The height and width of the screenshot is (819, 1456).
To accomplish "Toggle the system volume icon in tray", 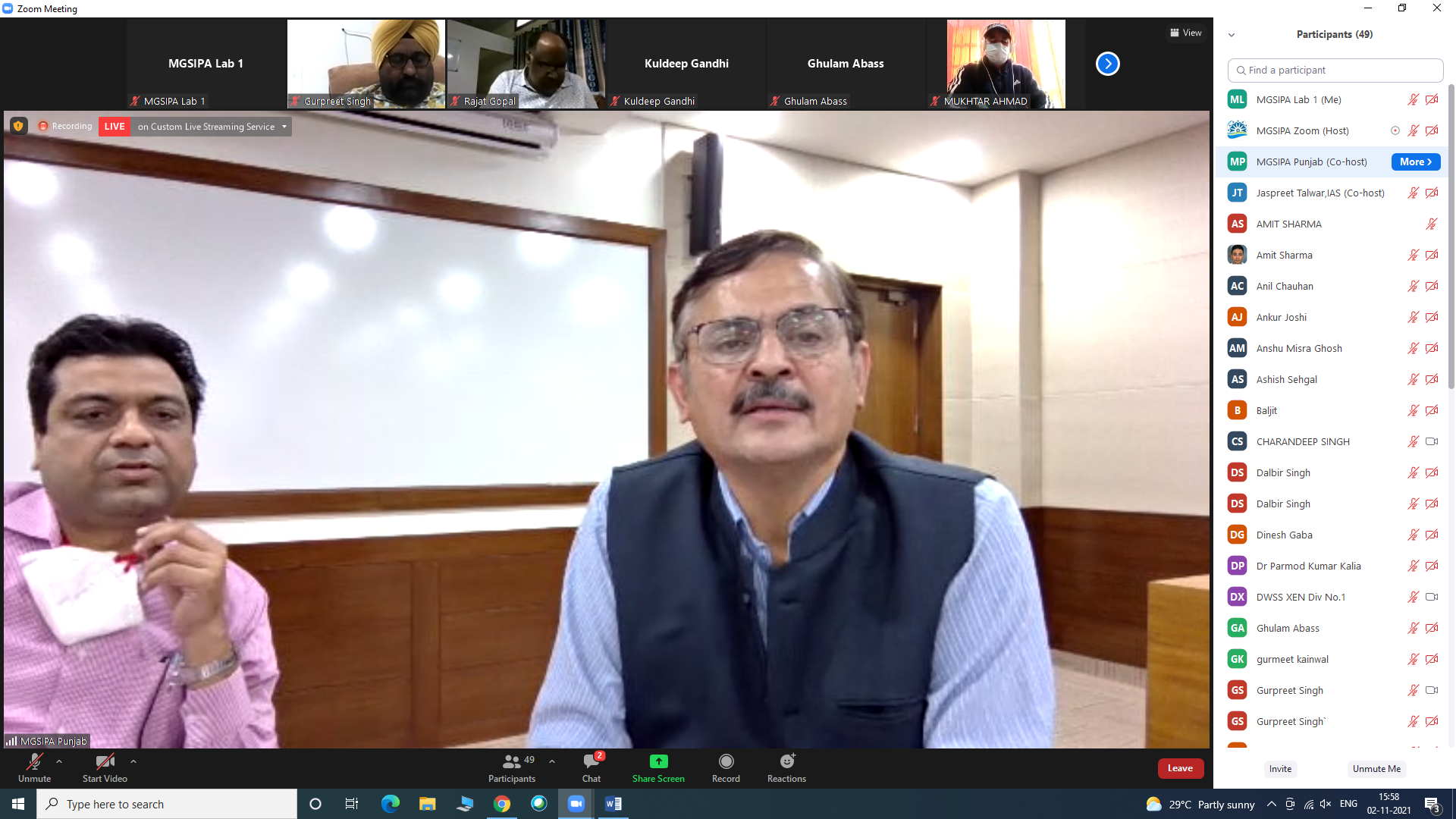I will 1326,804.
